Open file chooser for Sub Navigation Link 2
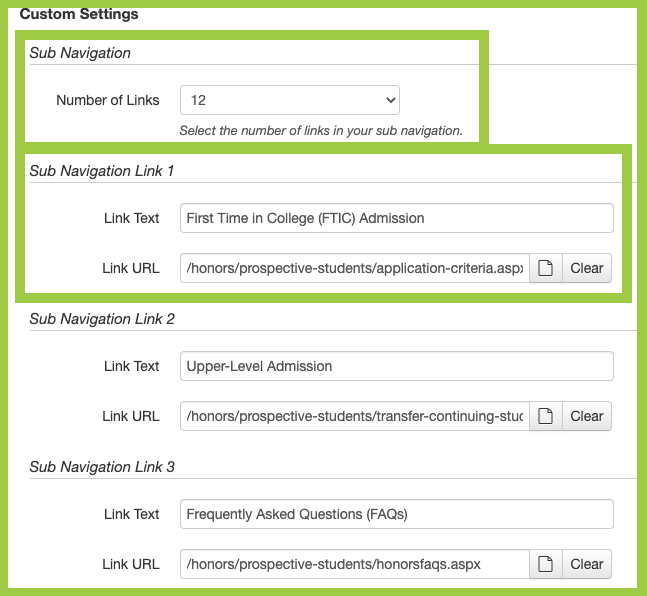Image resolution: width=647 pixels, height=596 pixels. 546,416
